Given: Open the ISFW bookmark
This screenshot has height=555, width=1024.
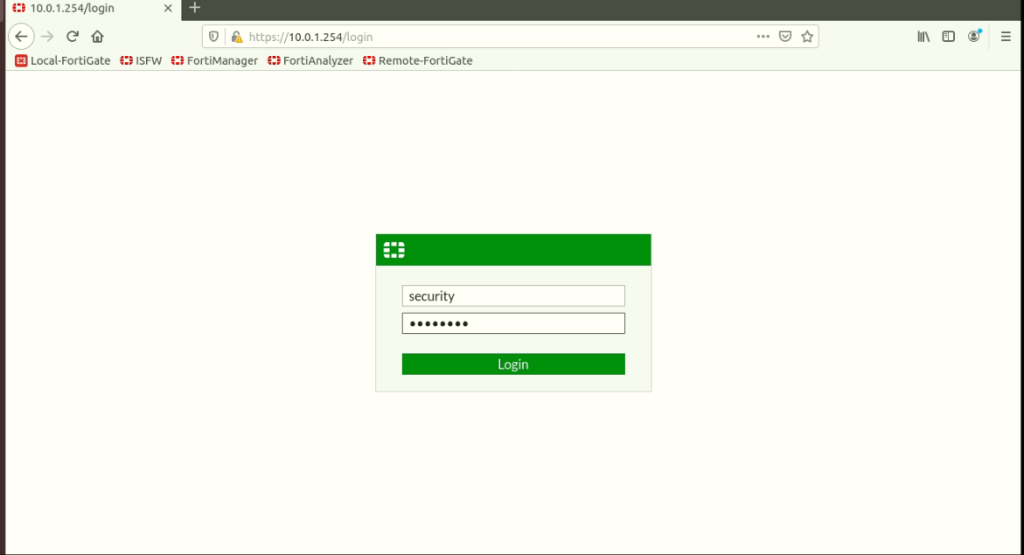Looking at the screenshot, I should (143, 61).
